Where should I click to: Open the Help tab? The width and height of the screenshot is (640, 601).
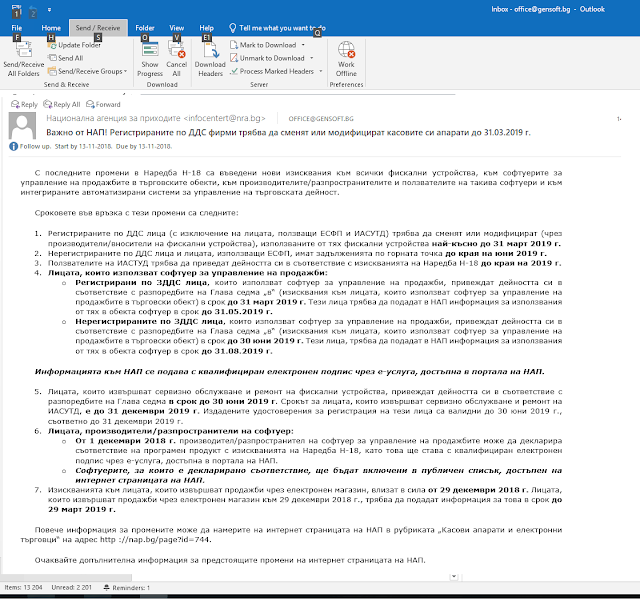[x=207, y=28]
